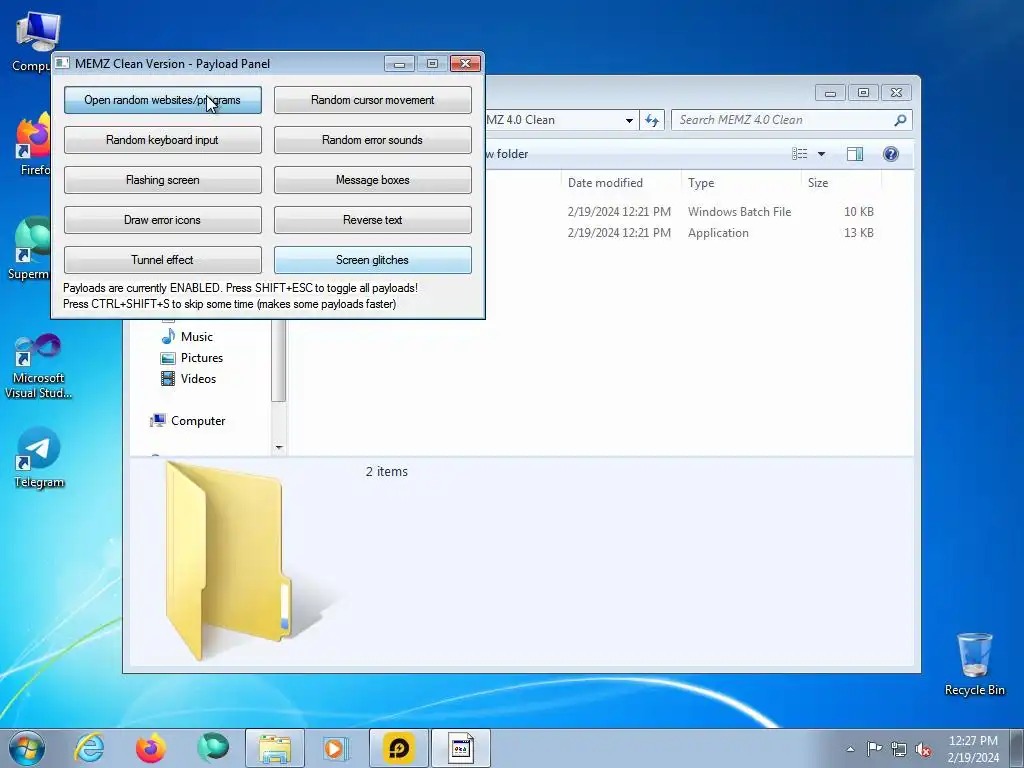Toggle the Tunnel effect payload
Image resolution: width=1024 pixels, height=768 pixels.
[x=163, y=259]
